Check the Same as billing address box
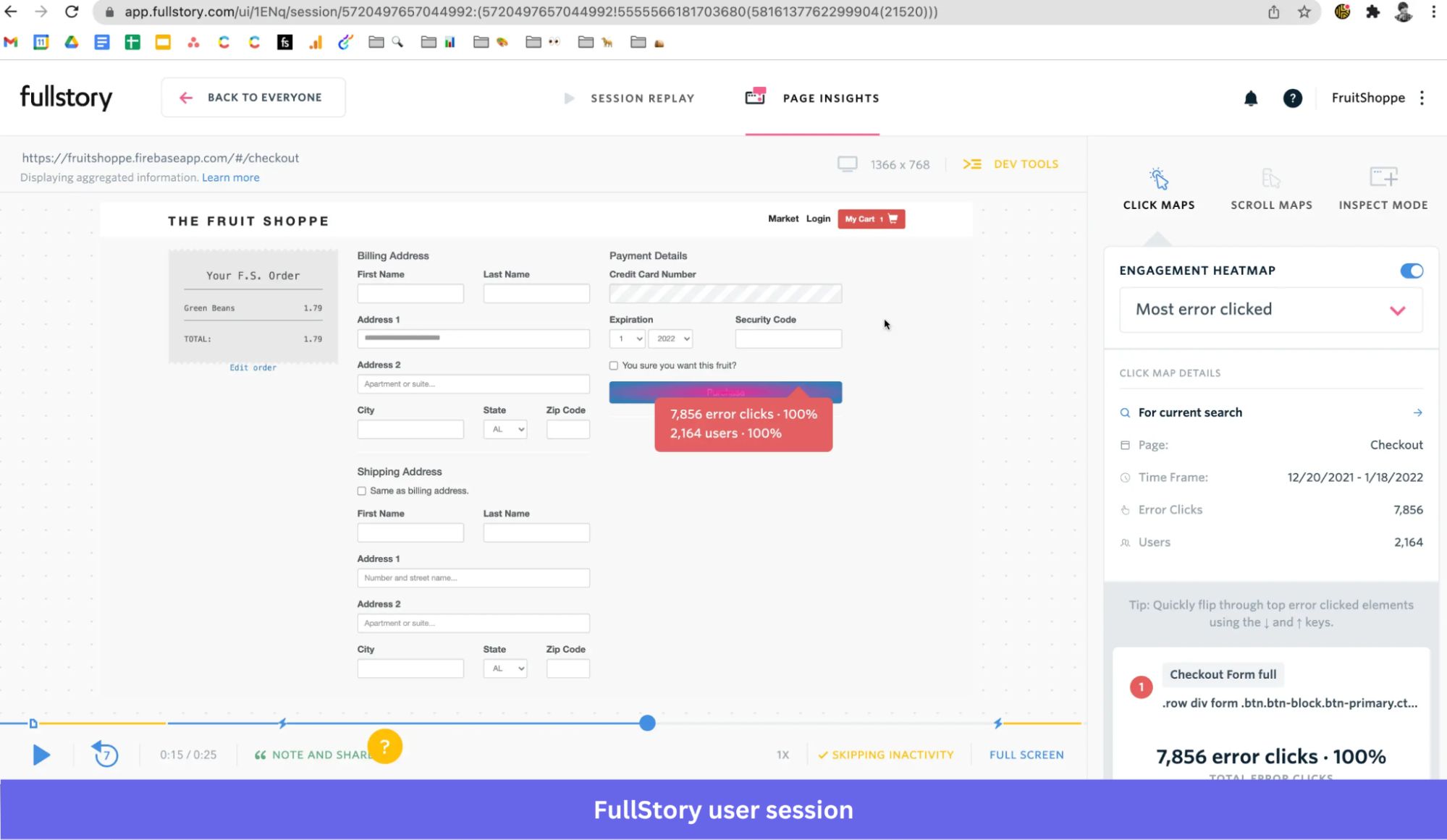Image resolution: width=1447 pixels, height=840 pixels. coord(361,491)
